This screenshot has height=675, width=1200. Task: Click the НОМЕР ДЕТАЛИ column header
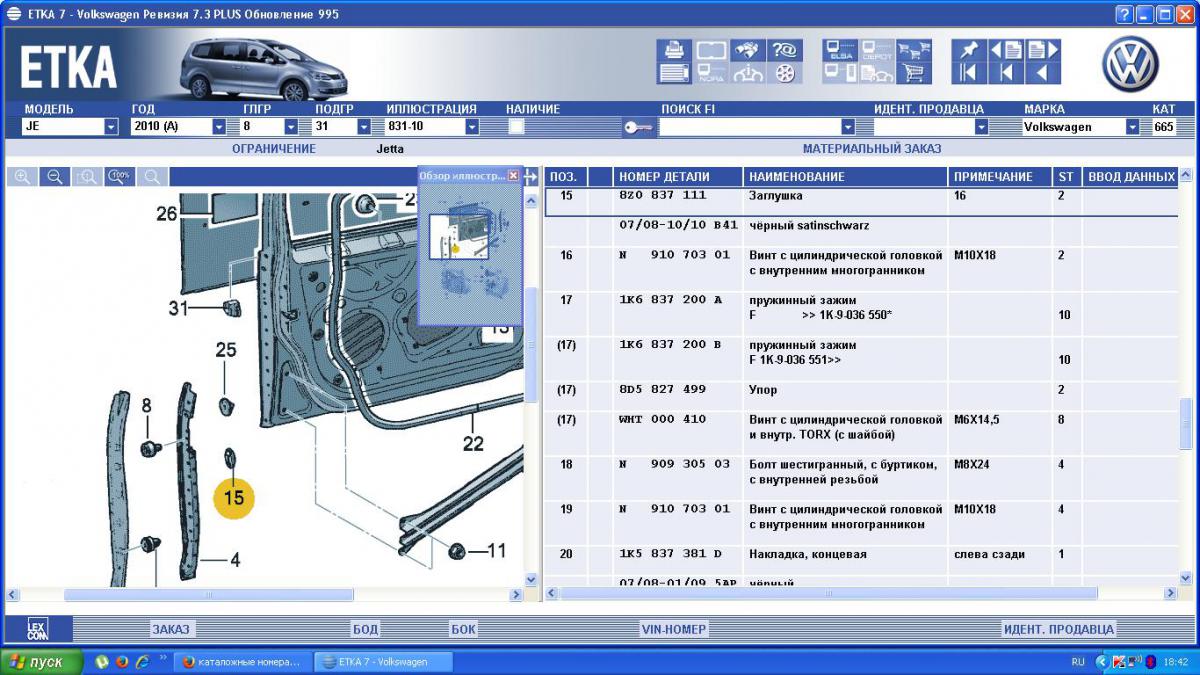(679, 177)
